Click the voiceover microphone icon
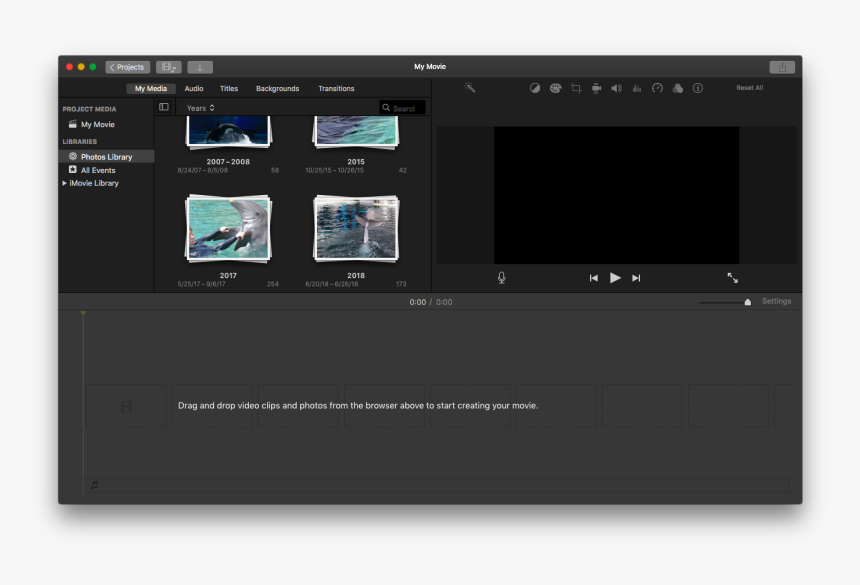 [x=501, y=278]
